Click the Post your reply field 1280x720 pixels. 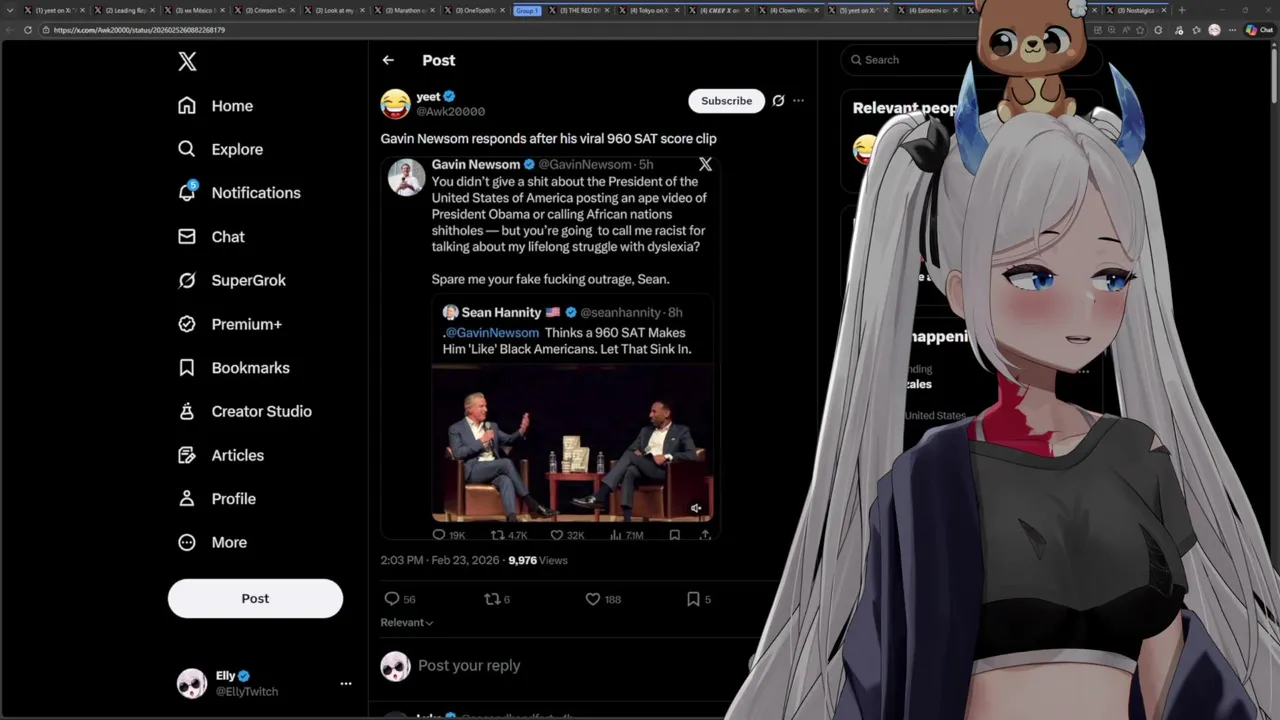coord(470,666)
